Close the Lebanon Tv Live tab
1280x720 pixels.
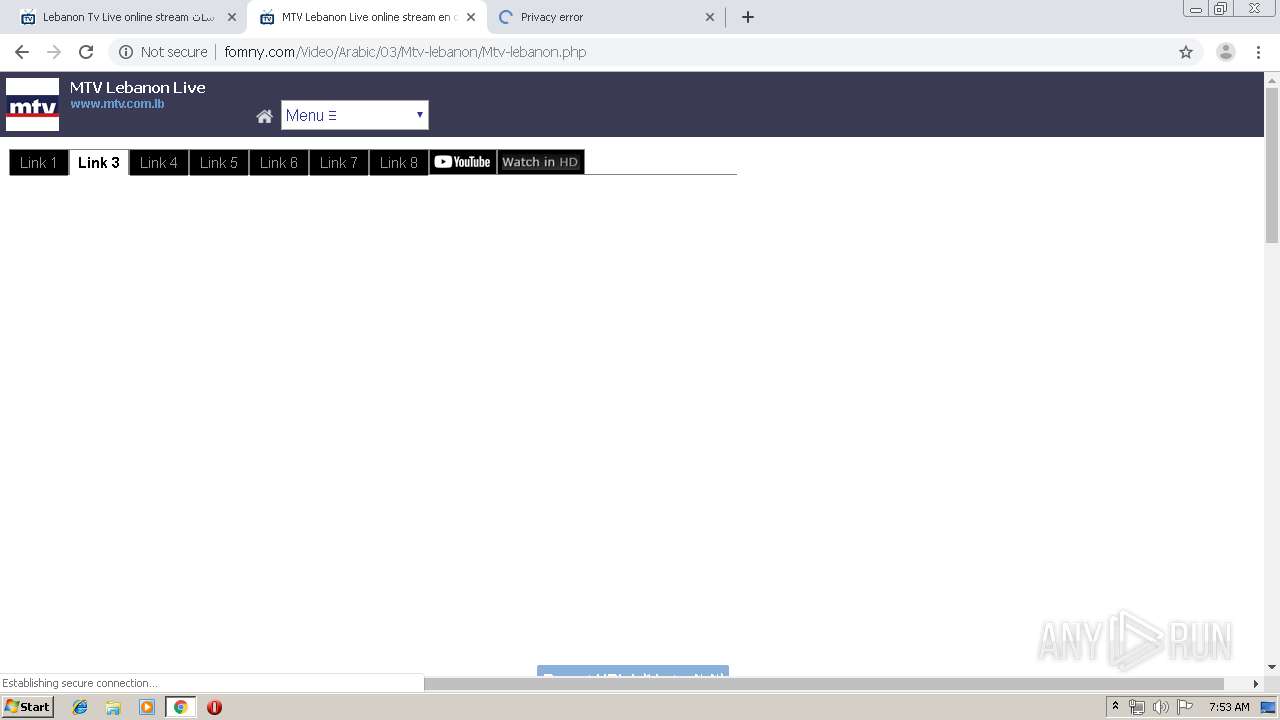(x=232, y=17)
